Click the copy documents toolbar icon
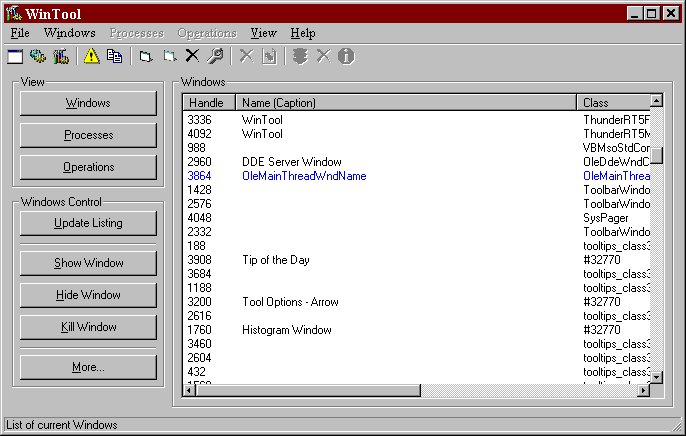Screen dimensions: 686x436 click(114, 56)
